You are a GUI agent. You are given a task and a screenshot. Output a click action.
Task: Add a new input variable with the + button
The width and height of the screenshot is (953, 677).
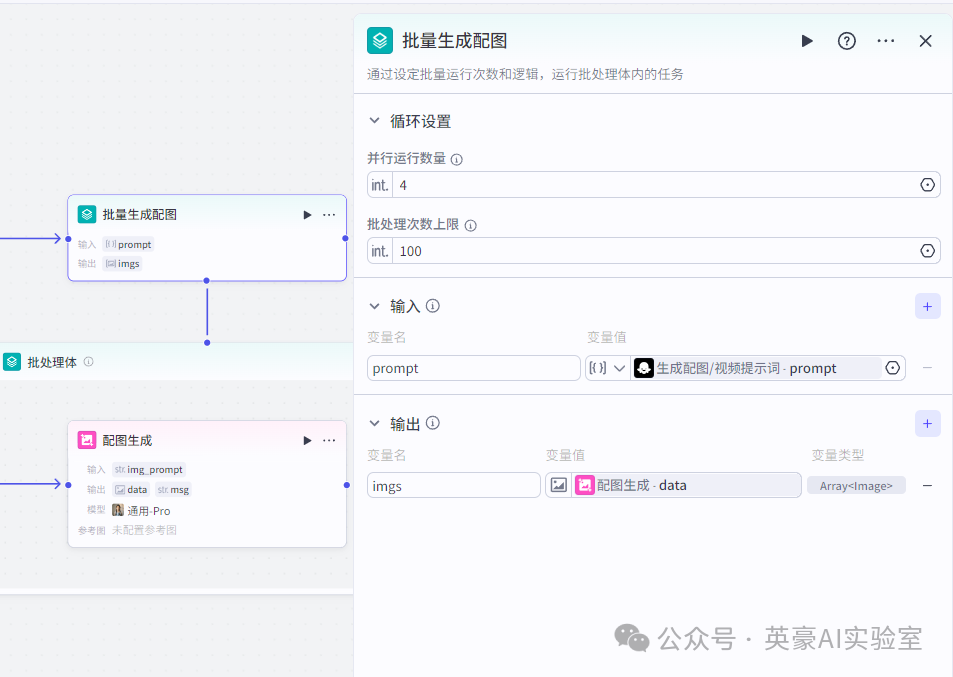(926, 306)
